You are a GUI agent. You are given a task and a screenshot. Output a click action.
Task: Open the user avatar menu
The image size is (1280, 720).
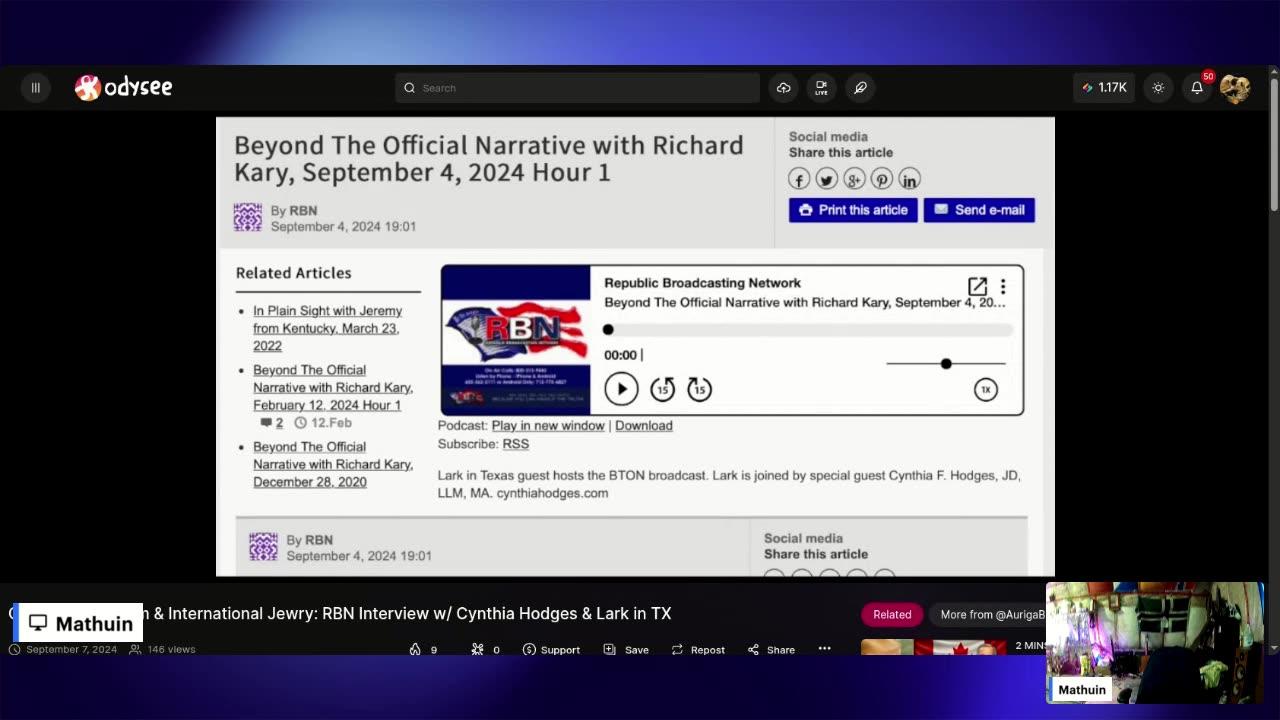[1235, 88]
